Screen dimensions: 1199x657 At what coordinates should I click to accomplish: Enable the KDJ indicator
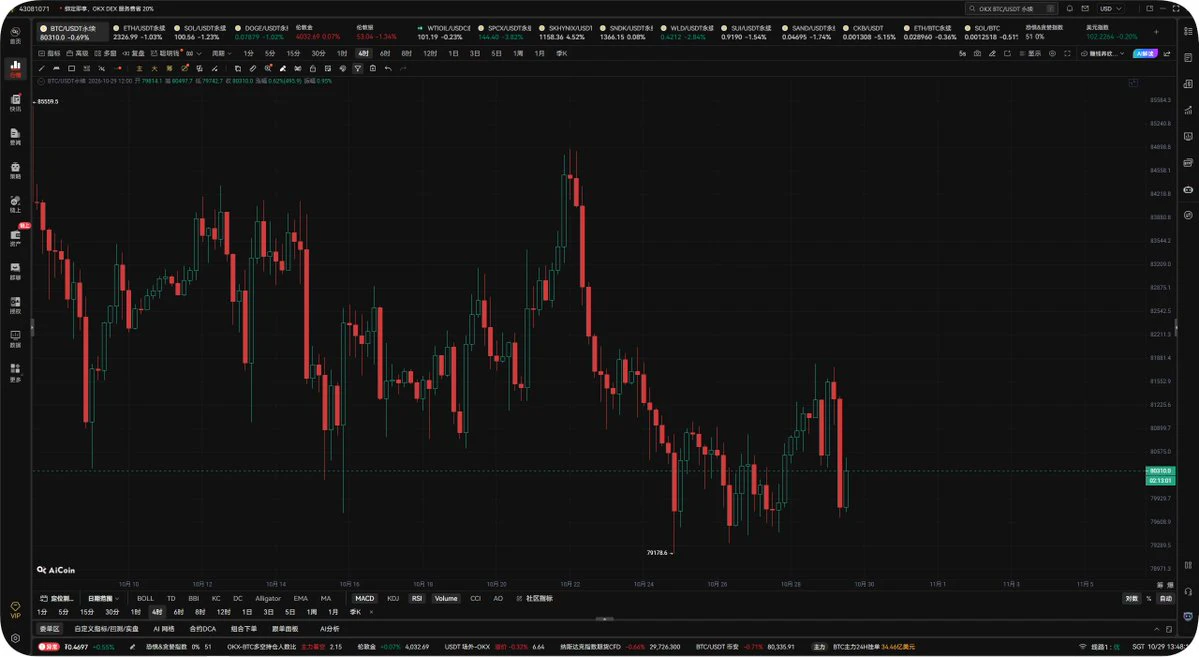coord(393,598)
